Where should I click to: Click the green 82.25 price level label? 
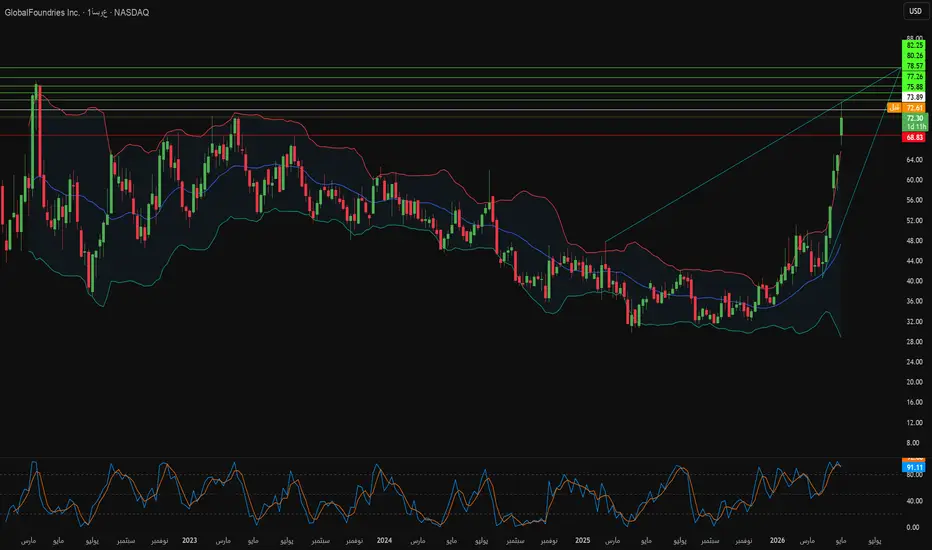[914, 45]
